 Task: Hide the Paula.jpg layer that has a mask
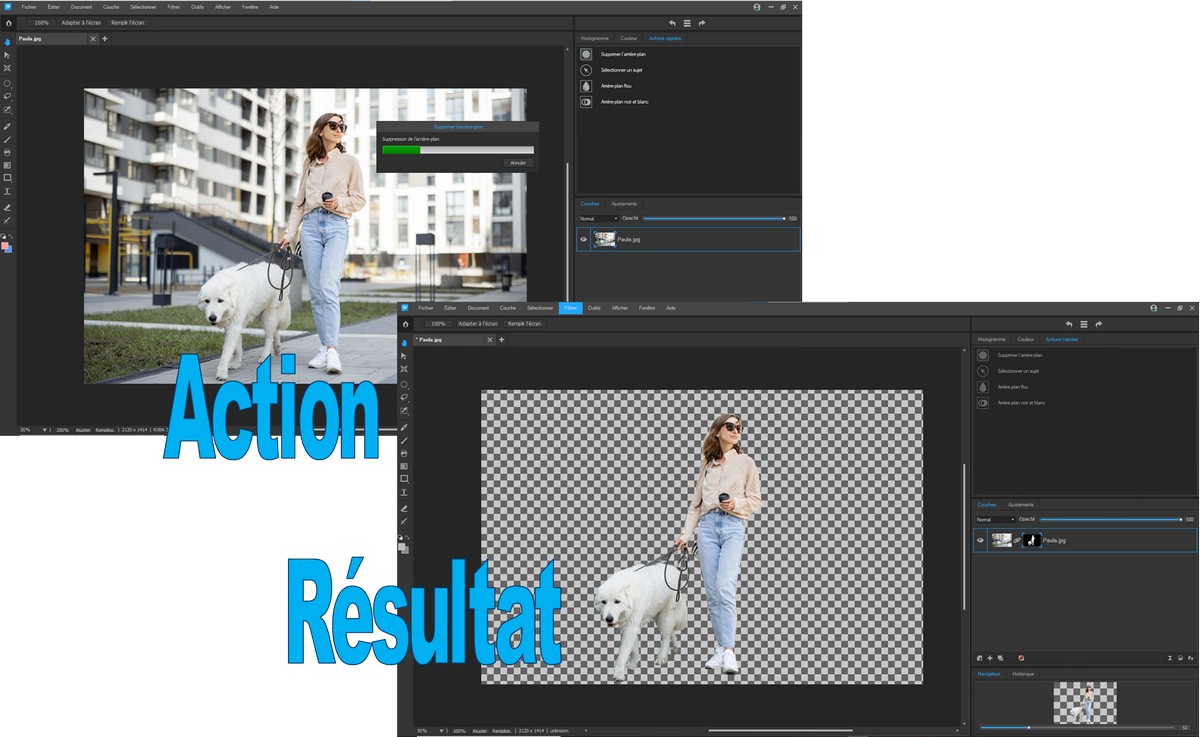pos(980,540)
